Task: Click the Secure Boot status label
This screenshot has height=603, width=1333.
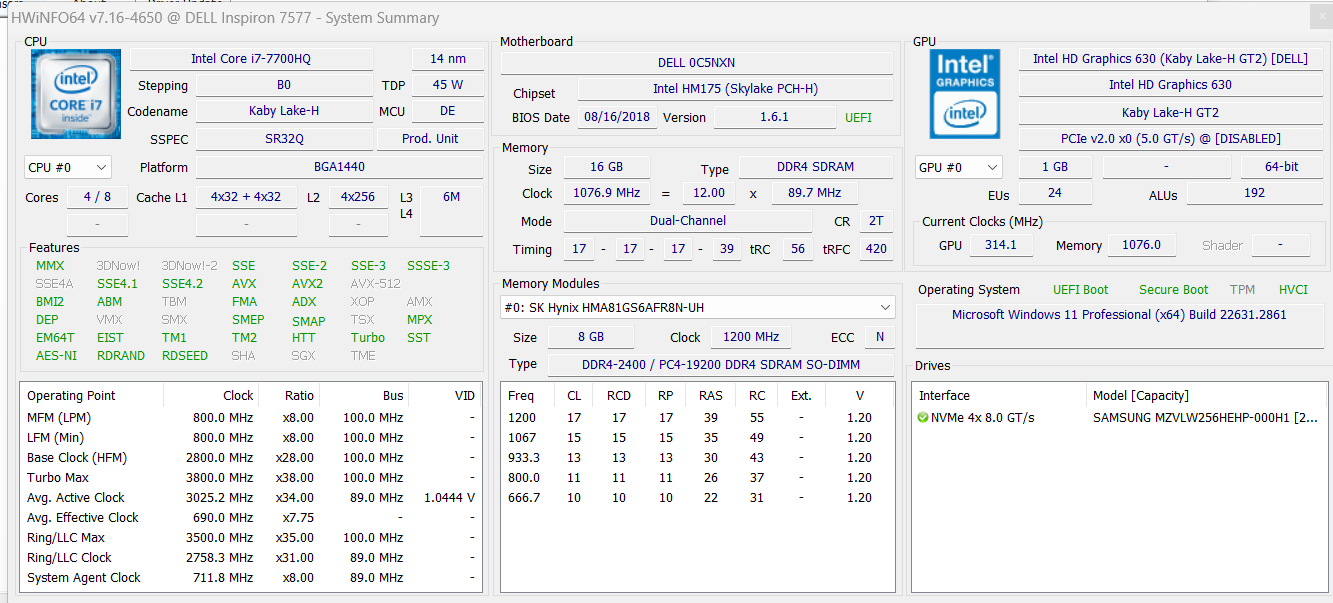Action: 1173,290
